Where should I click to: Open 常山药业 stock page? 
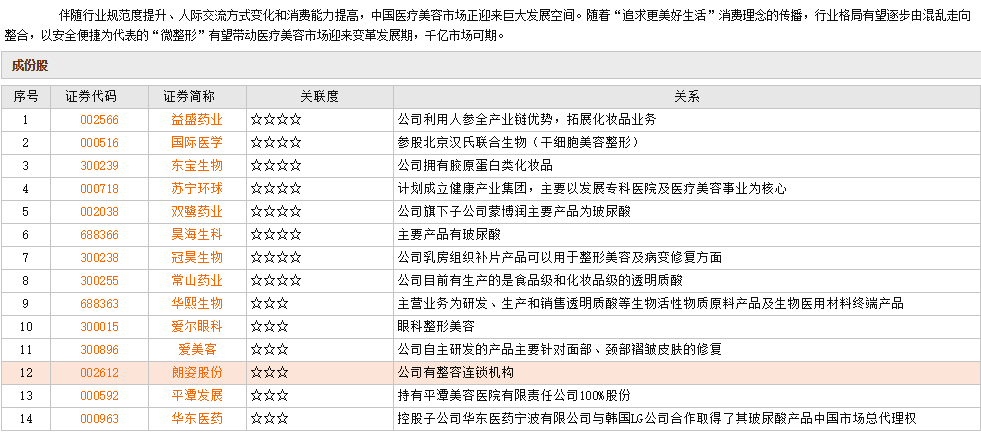point(197,280)
